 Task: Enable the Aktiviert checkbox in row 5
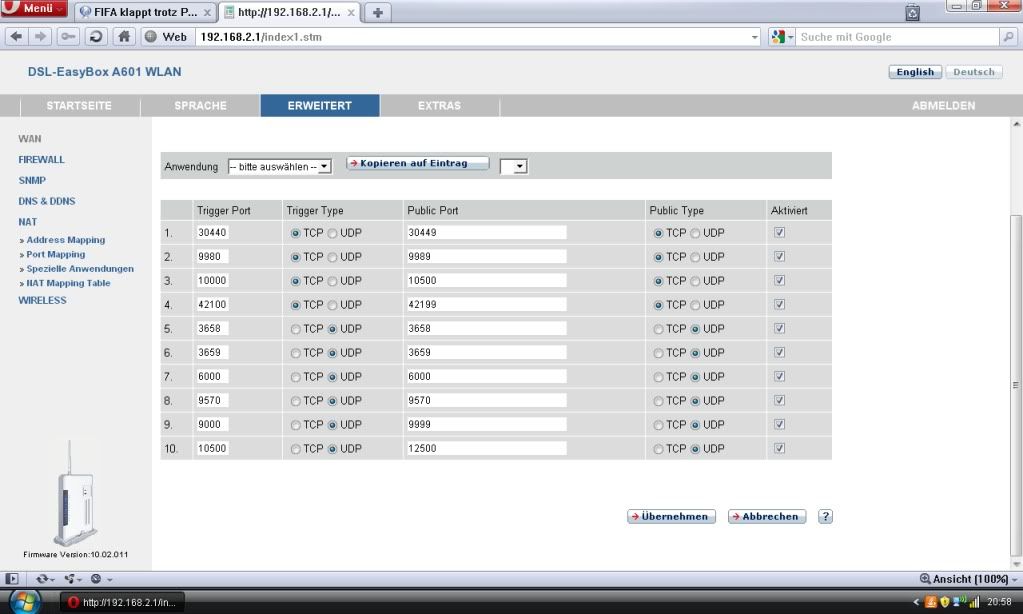pos(779,328)
